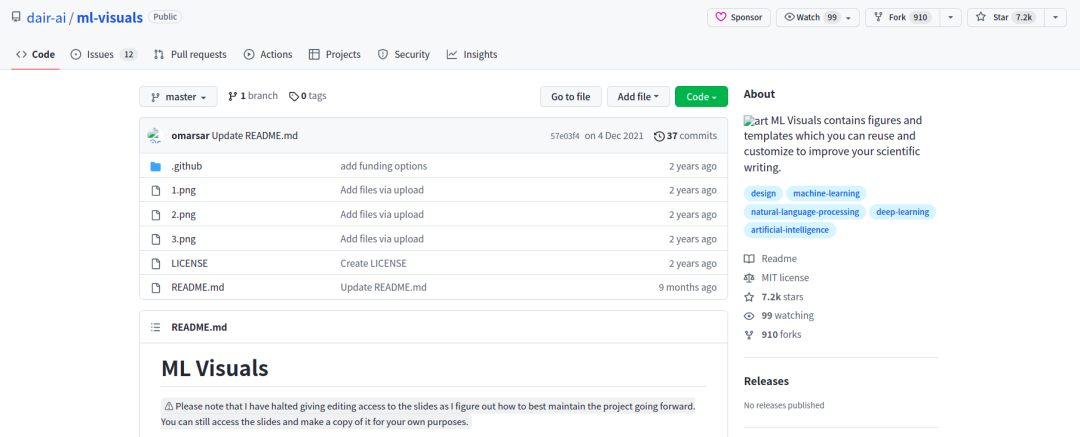1080x437 pixels.
Task: Open the dropdown arrow next to Star
Action: [x=1055, y=17]
